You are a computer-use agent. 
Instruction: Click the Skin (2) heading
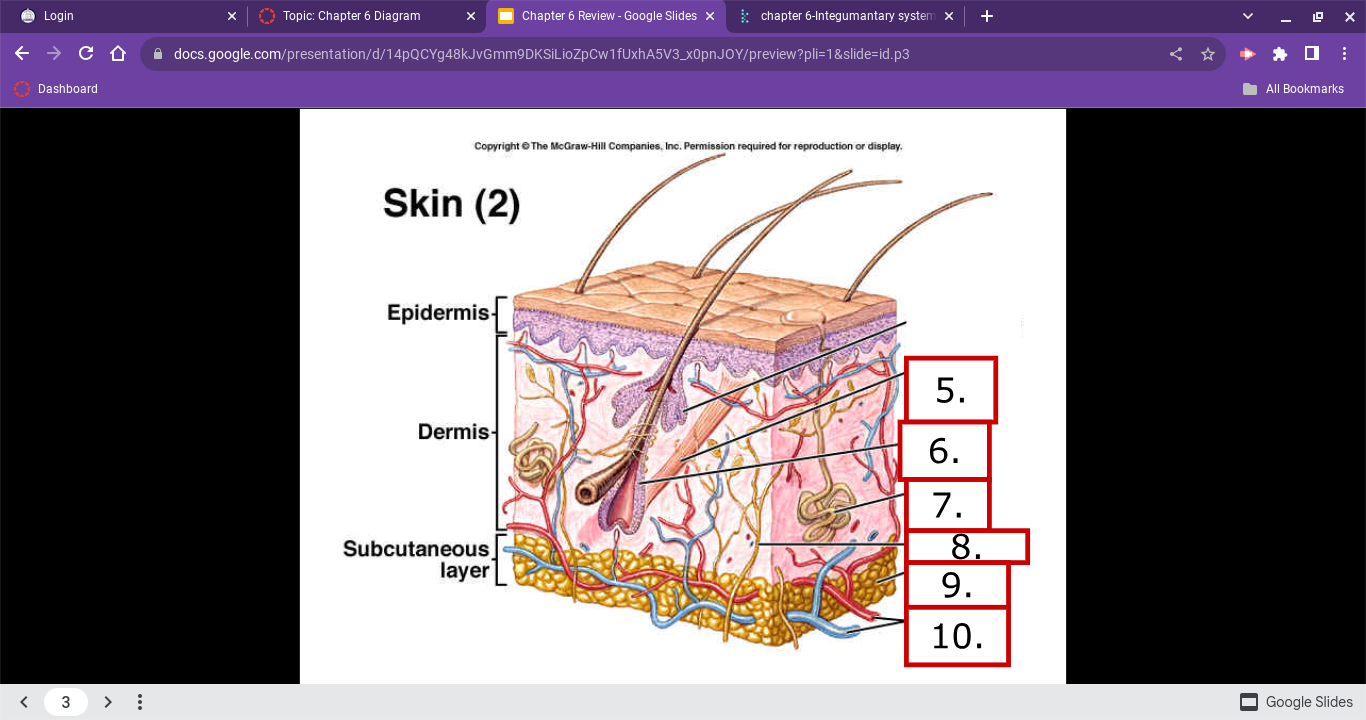pos(451,204)
